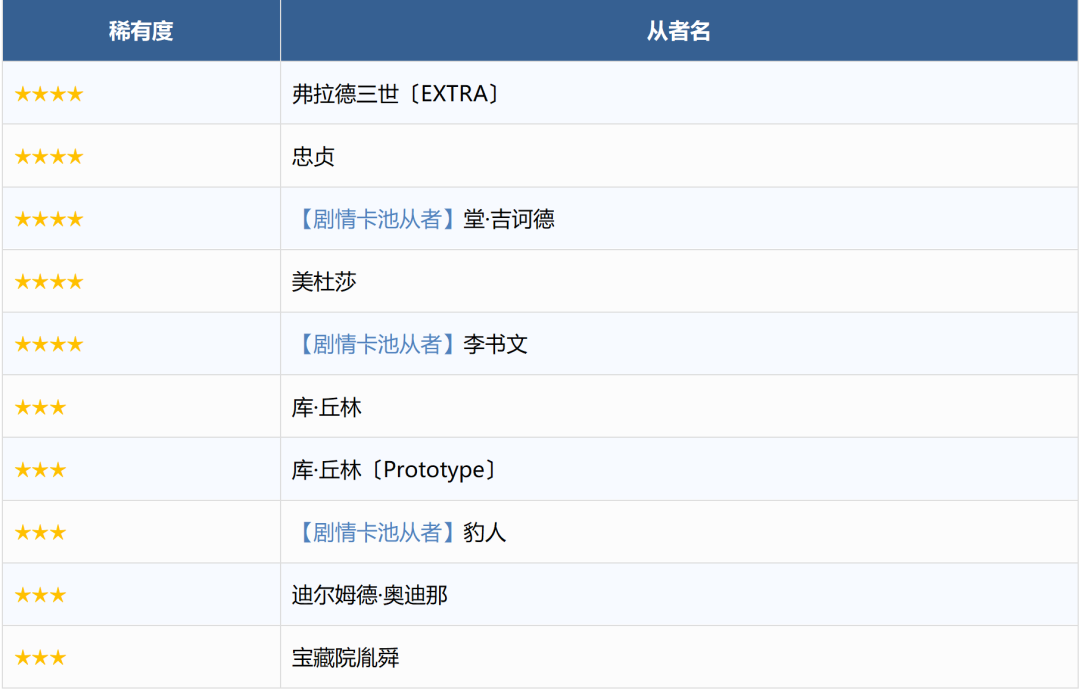Viewport: 1080px width, 691px height.
Task: Select the 李书文 name text
Action: tap(495, 344)
